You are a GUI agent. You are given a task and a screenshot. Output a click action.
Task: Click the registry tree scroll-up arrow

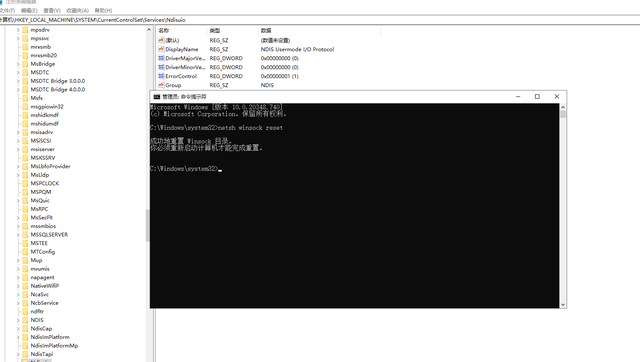point(149,30)
